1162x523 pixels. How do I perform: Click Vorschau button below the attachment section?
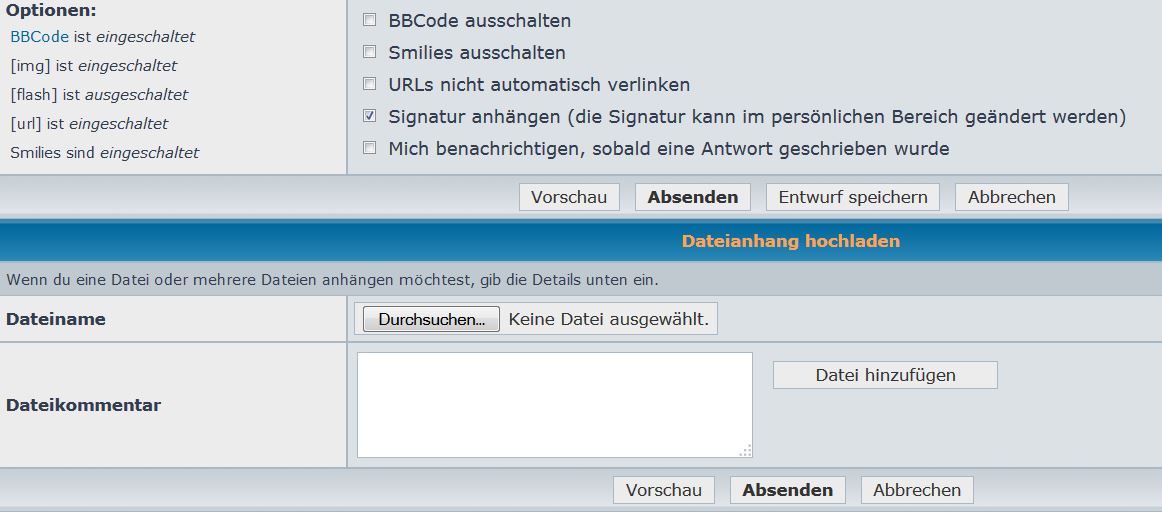tap(664, 490)
